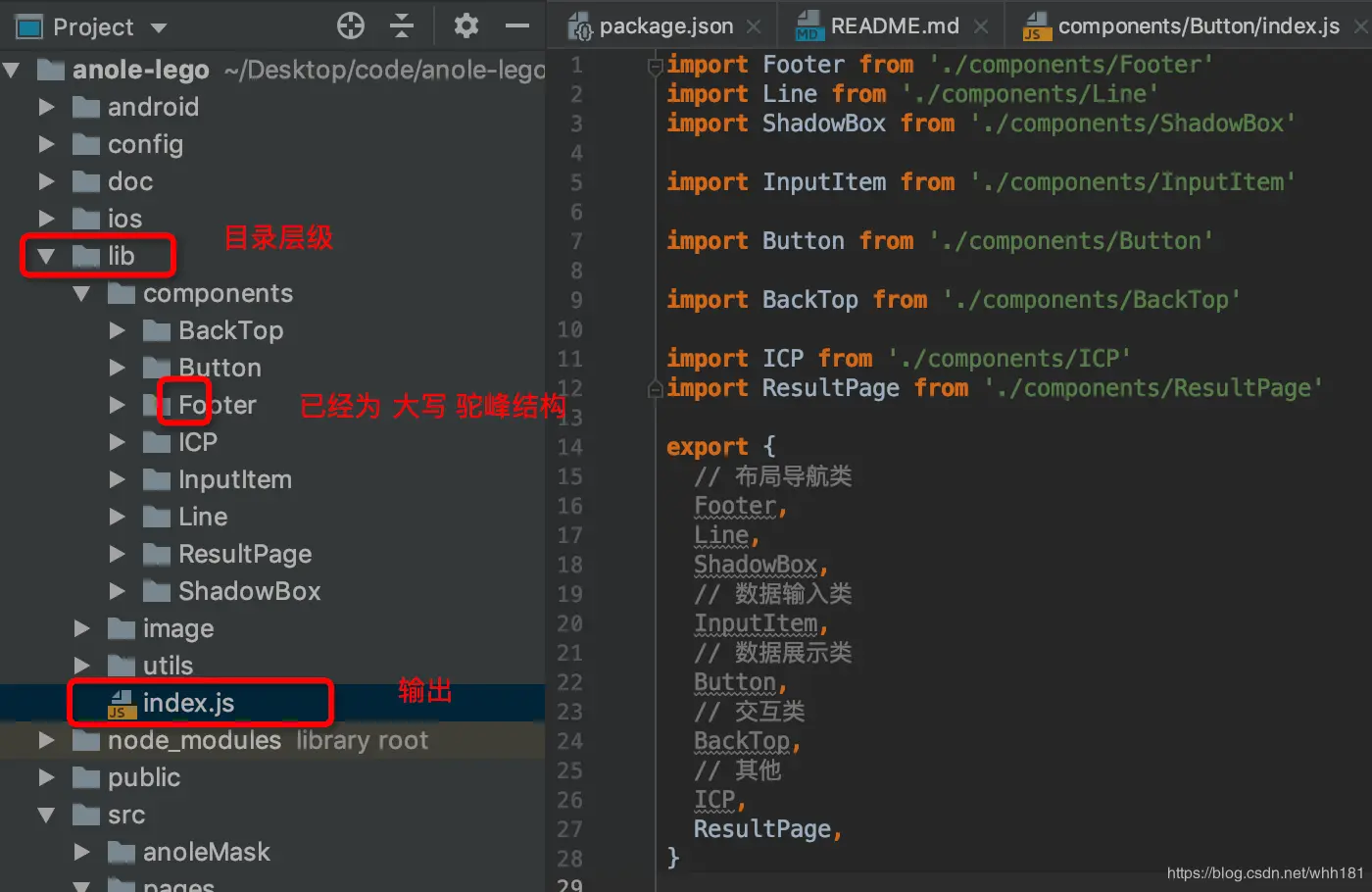Click the config folder icon

click(x=86, y=144)
